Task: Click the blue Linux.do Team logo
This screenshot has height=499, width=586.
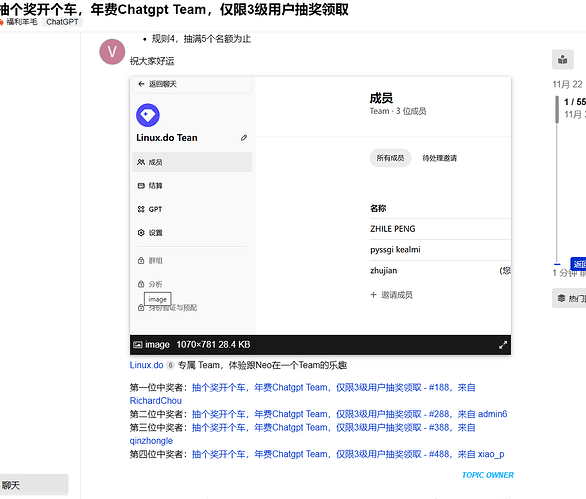Action: [148, 115]
